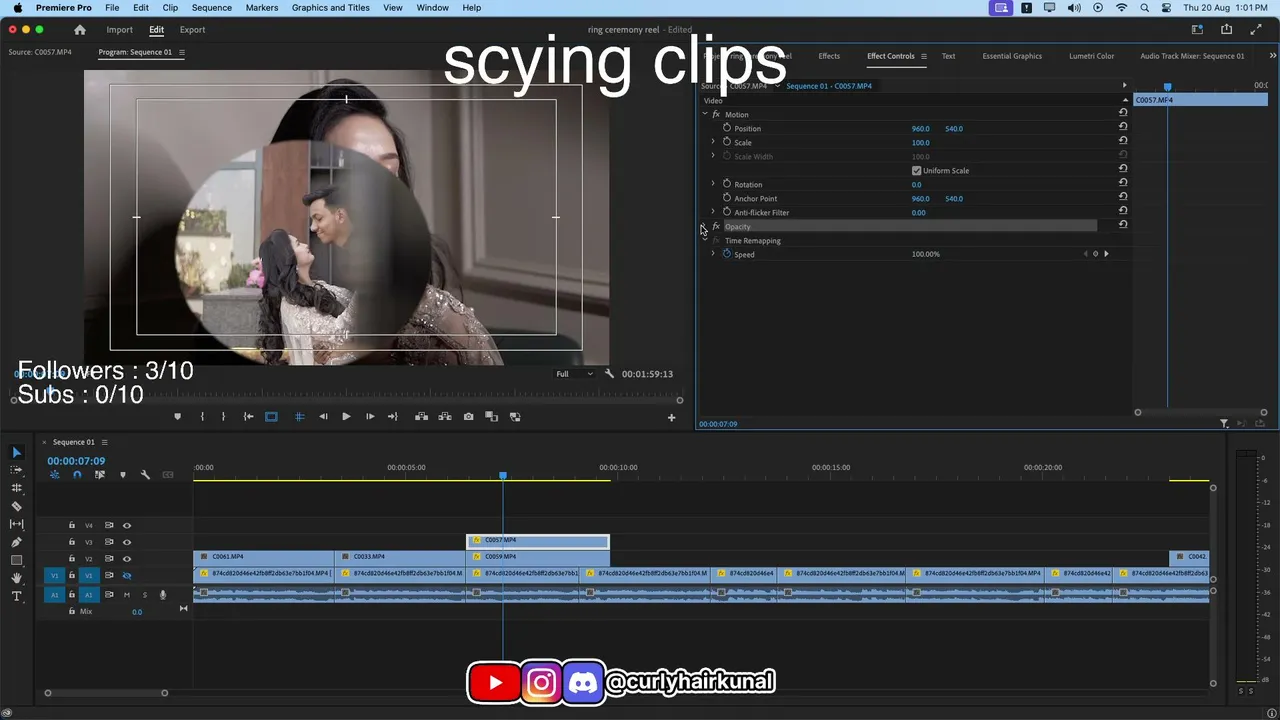1280x720 pixels.
Task: Open the Sequence 01 timeline panel menu
Action: [x=104, y=442]
